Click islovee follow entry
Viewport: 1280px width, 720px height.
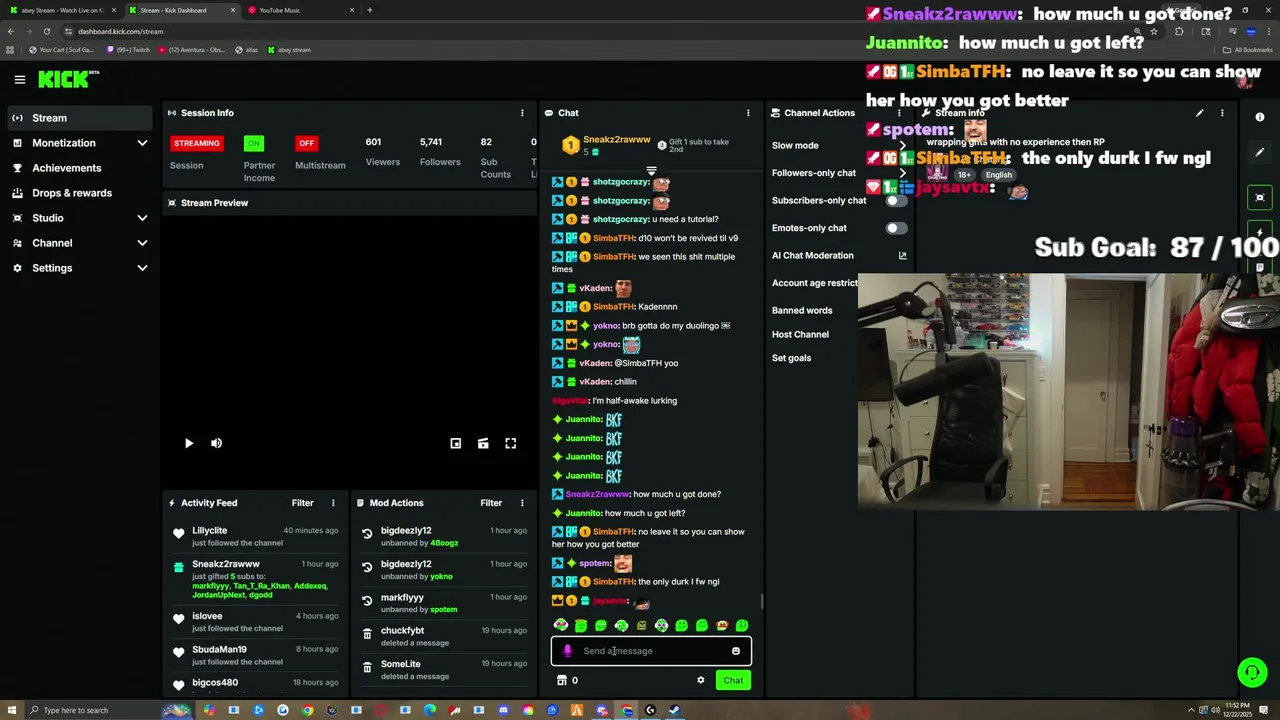pos(255,622)
